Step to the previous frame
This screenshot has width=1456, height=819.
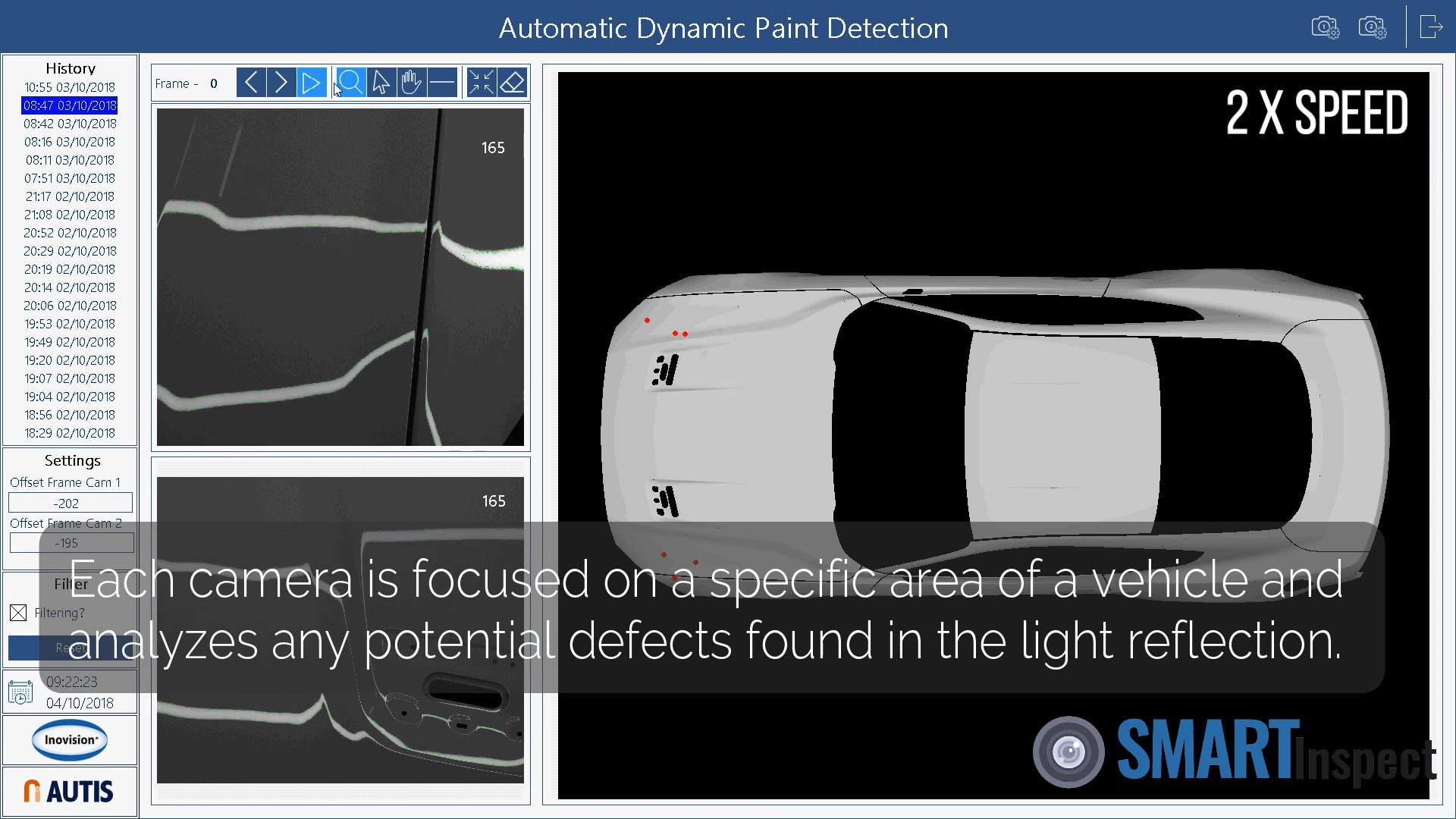tap(251, 82)
